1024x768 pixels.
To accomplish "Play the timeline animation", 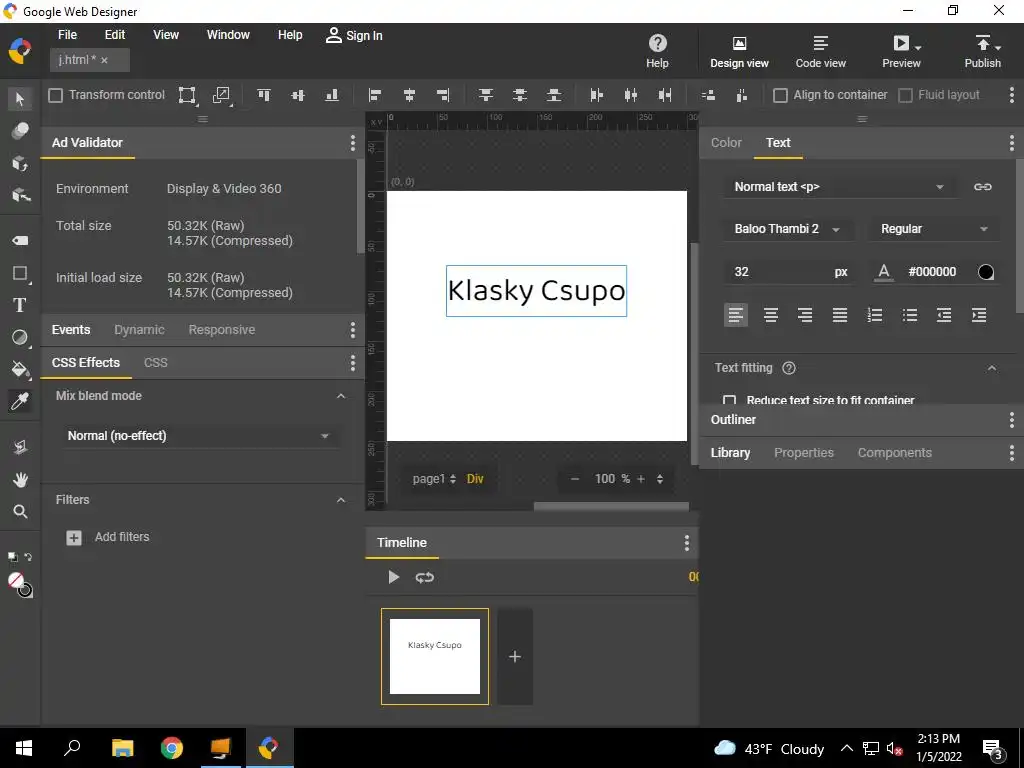I will click(x=393, y=577).
